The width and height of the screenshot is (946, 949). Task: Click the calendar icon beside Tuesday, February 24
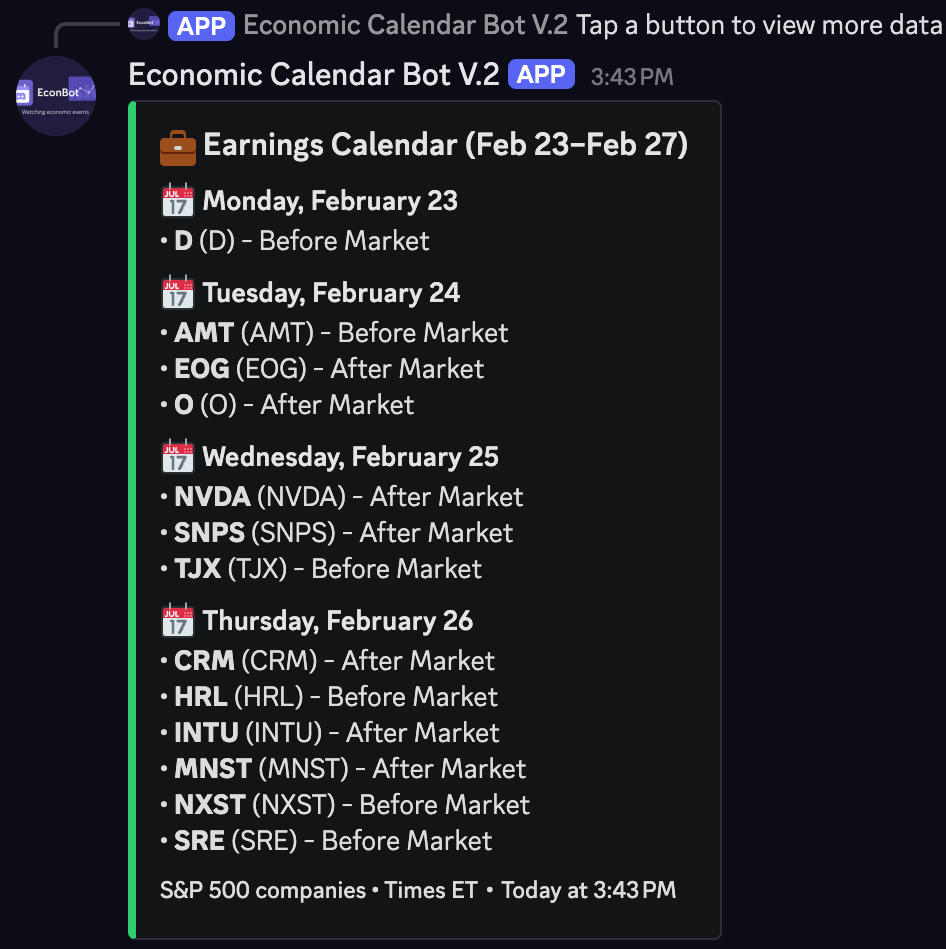tap(177, 291)
